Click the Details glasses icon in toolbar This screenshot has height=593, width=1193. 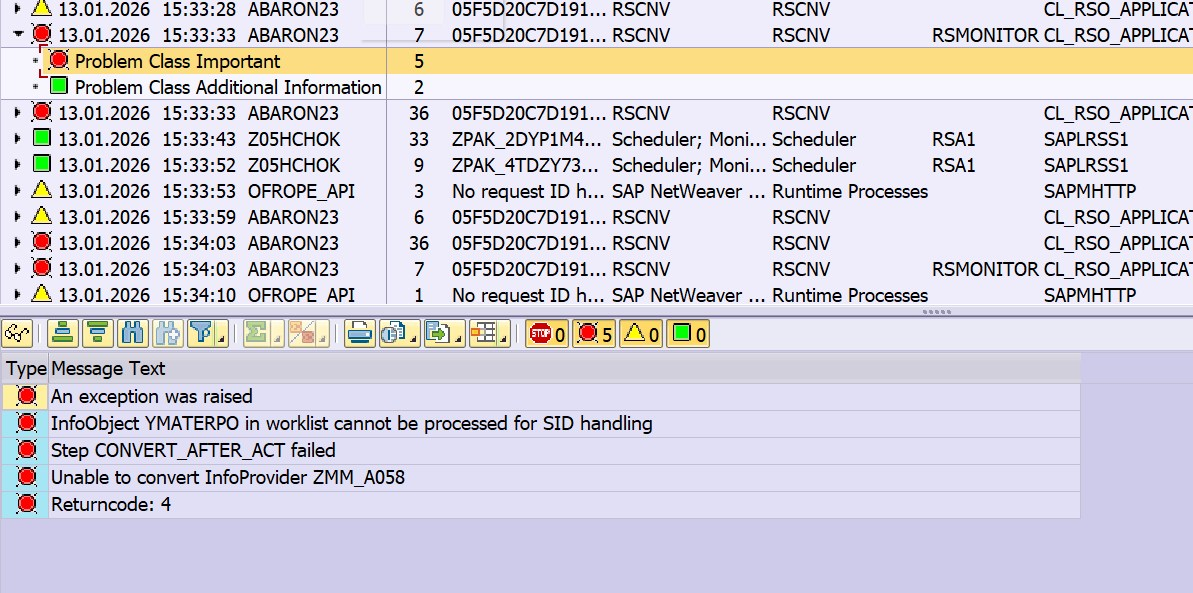(x=18, y=334)
